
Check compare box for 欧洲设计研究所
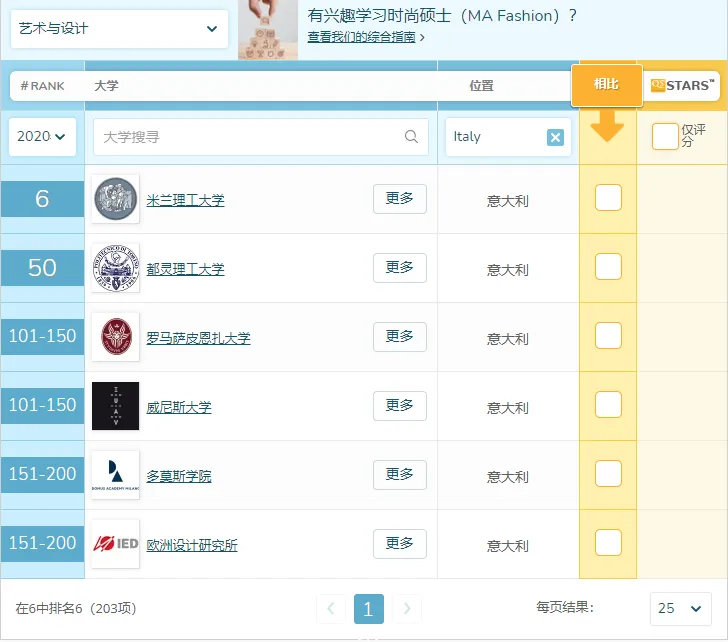point(608,543)
